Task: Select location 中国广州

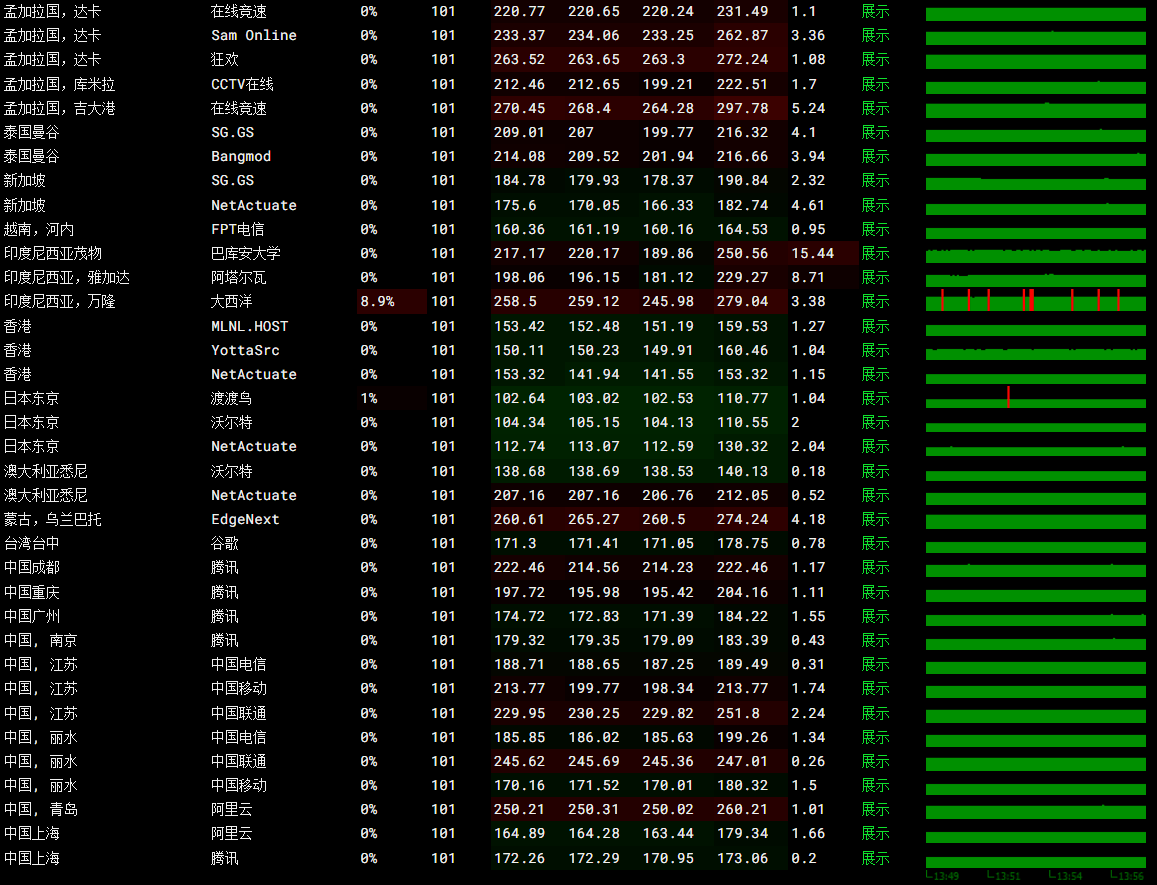Action: tap(32, 616)
